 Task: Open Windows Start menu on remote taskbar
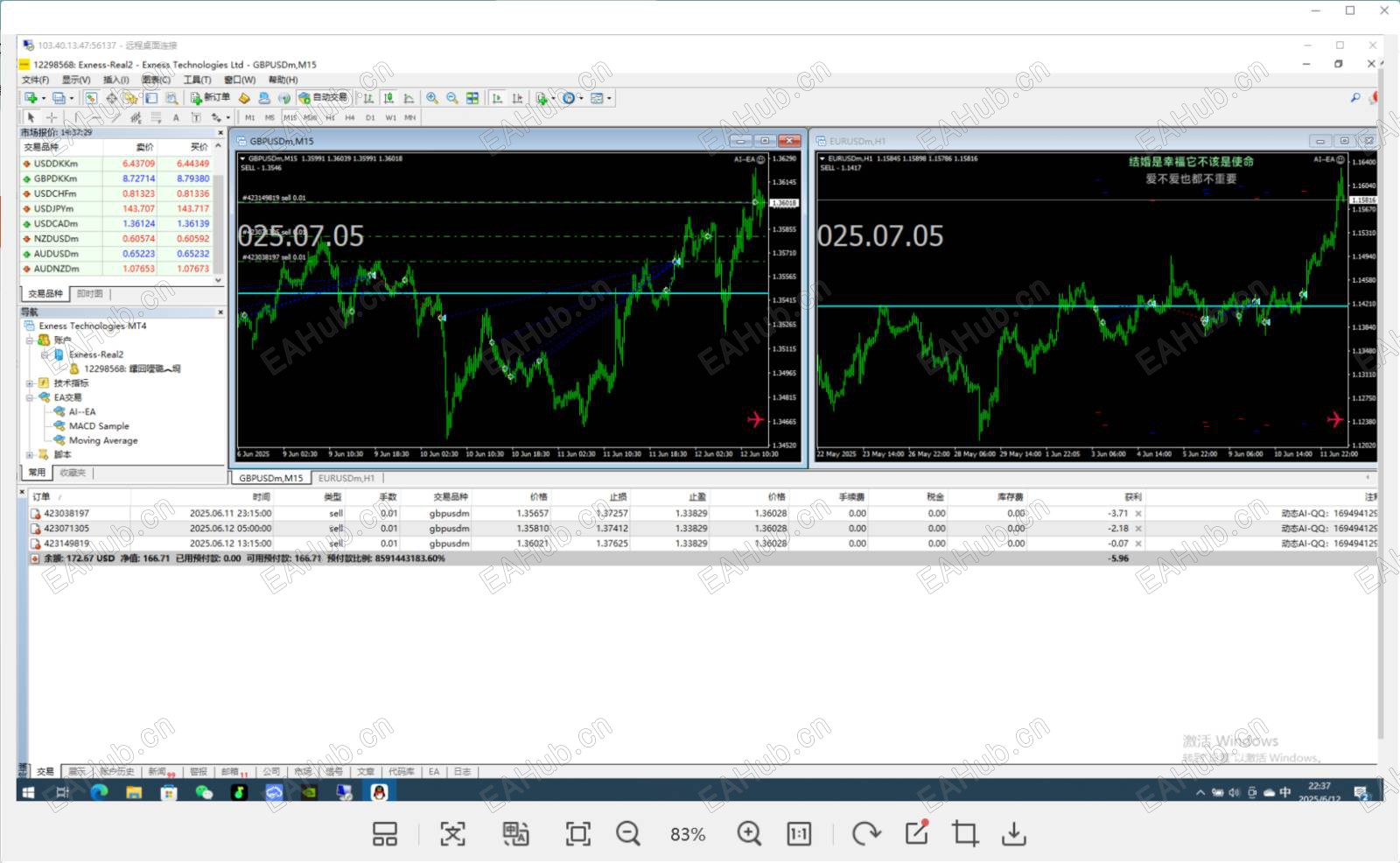coord(28,792)
